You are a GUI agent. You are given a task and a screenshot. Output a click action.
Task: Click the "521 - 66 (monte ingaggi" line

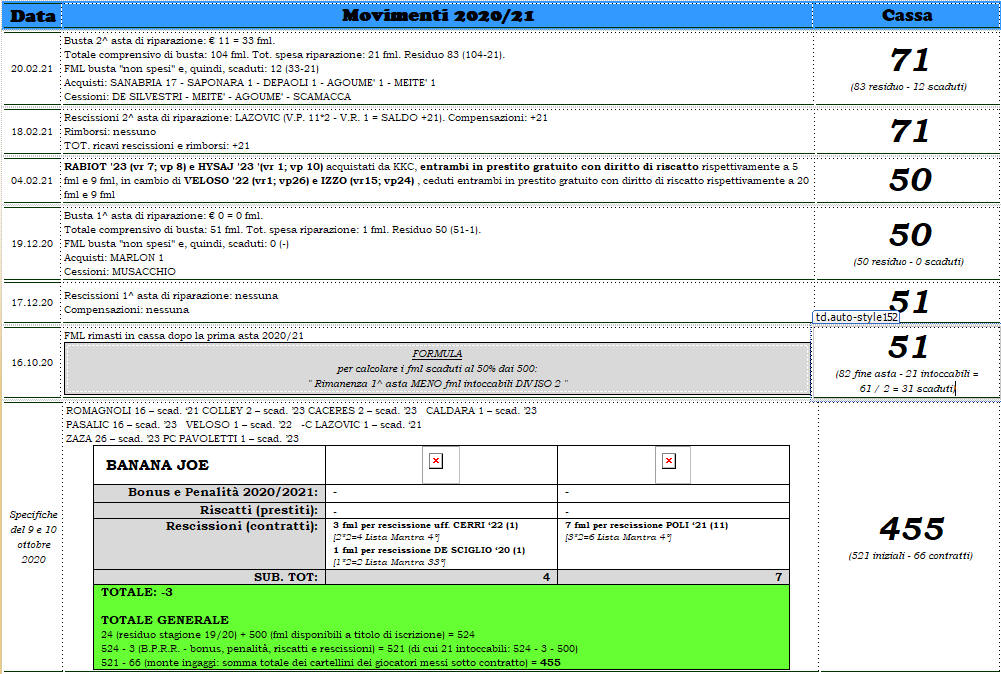tap(331, 663)
